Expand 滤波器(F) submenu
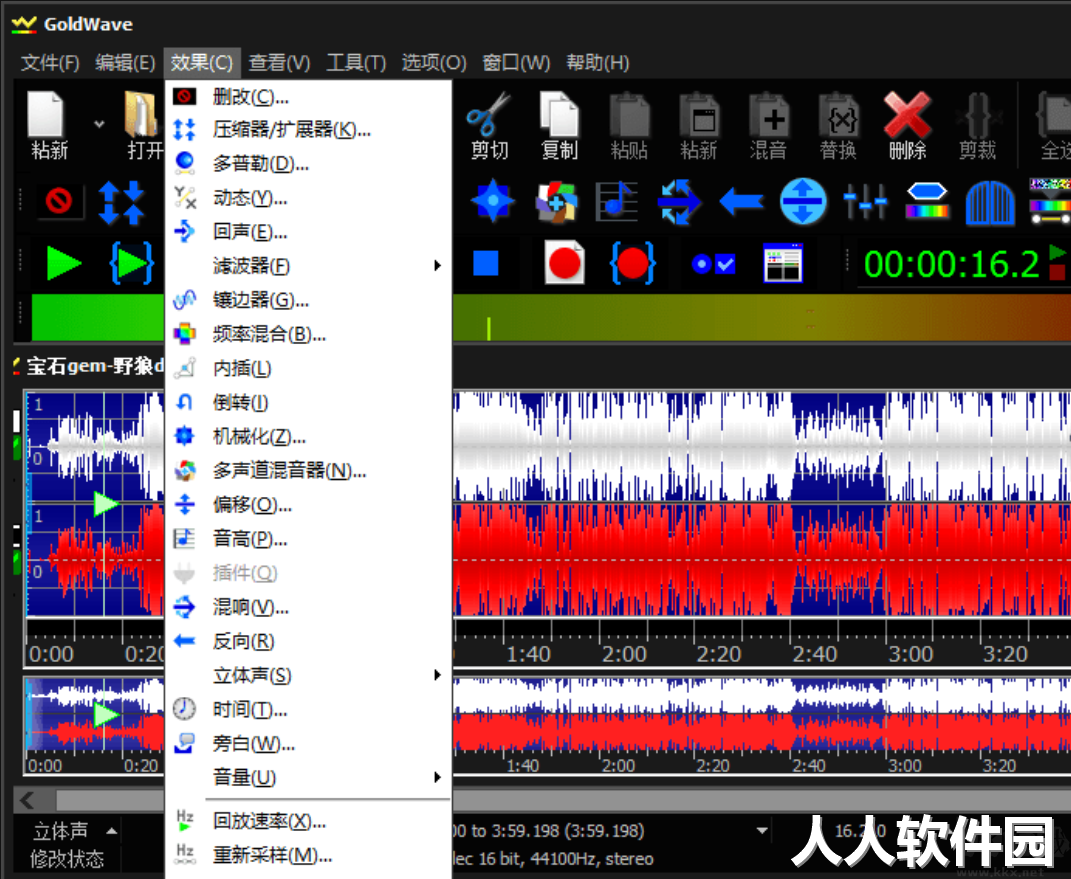 coord(437,265)
